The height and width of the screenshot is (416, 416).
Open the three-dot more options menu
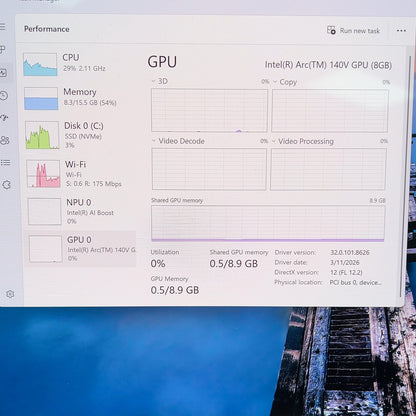point(401,31)
